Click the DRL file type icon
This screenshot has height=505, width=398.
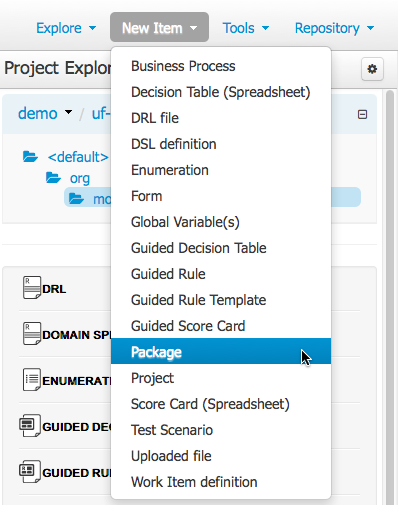coord(32,287)
